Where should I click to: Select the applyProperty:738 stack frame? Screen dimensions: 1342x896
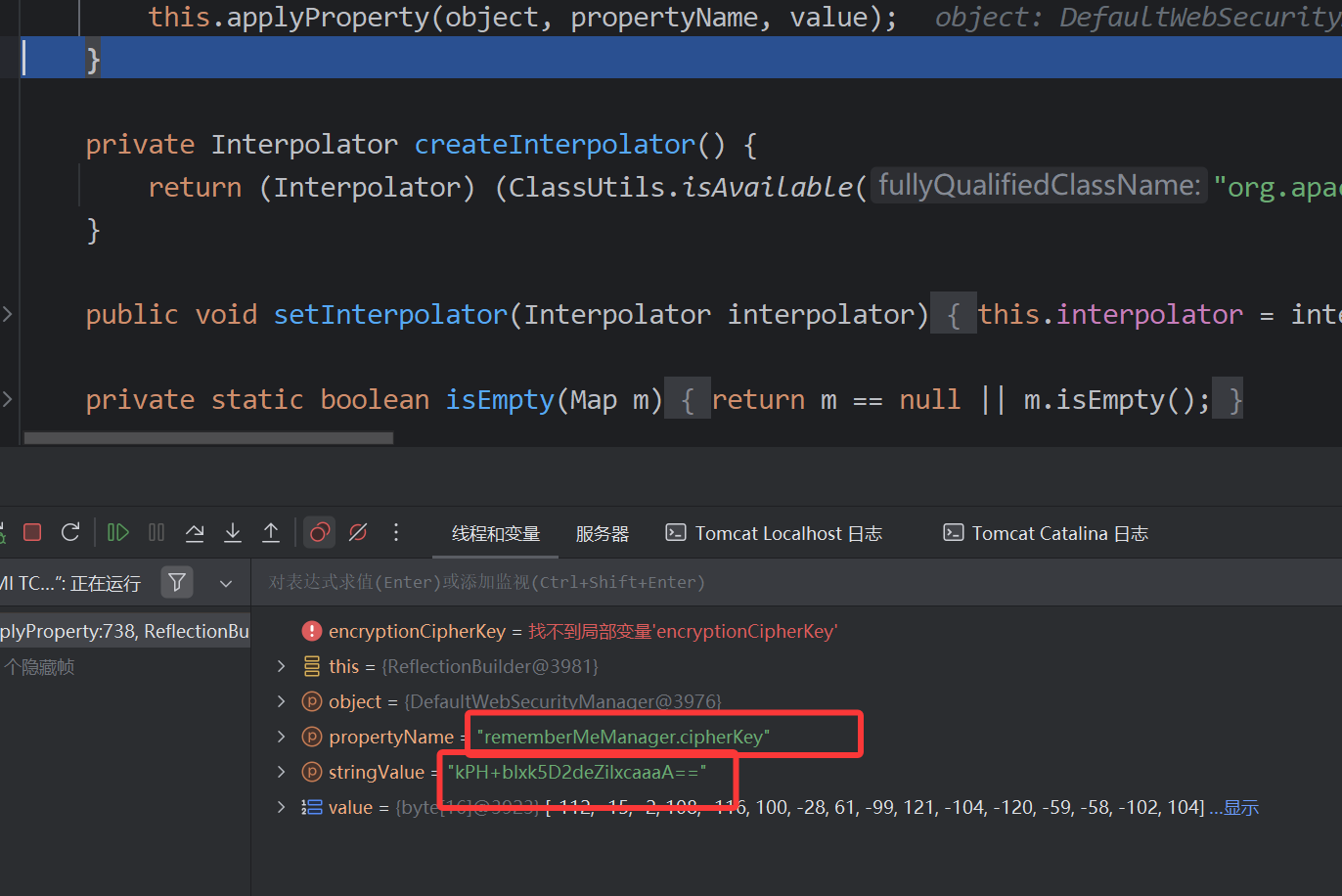(124, 631)
